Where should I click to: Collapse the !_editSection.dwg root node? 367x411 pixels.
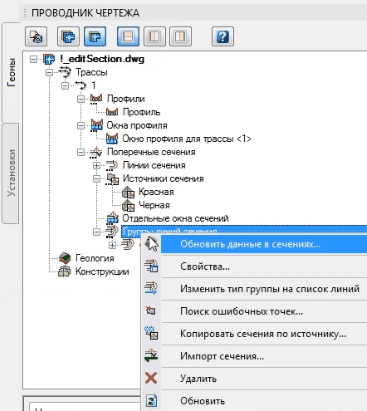pyautogui.click(x=33, y=59)
